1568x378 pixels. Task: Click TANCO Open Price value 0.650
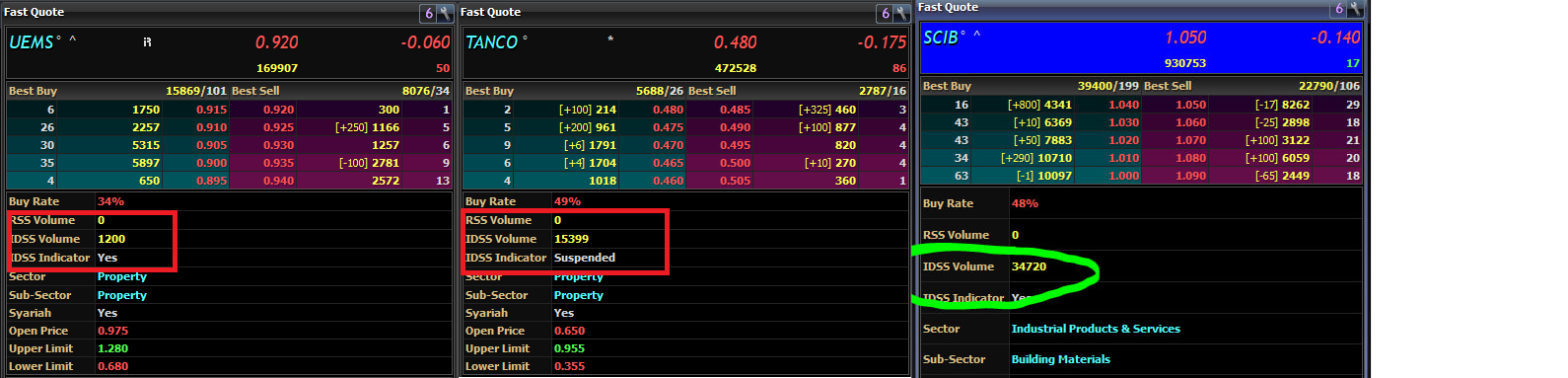(569, 331)
